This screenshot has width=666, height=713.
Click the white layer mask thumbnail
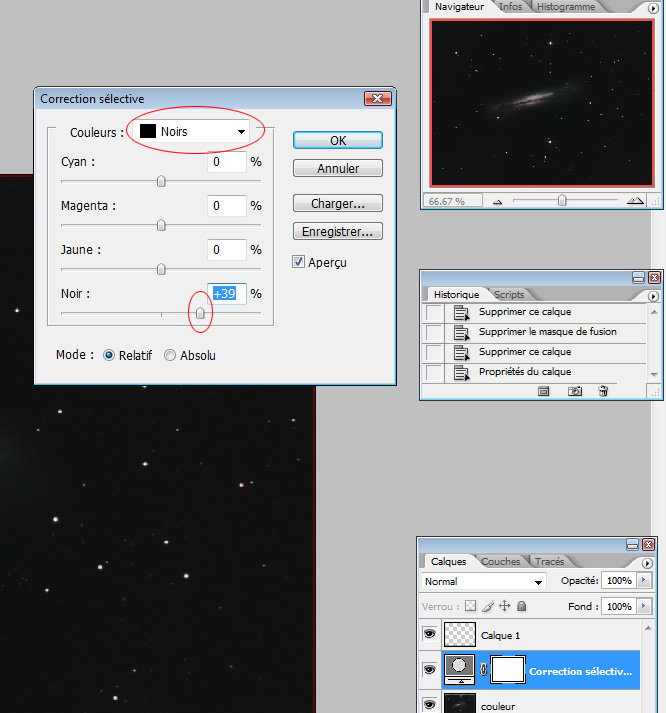point(508,669)
